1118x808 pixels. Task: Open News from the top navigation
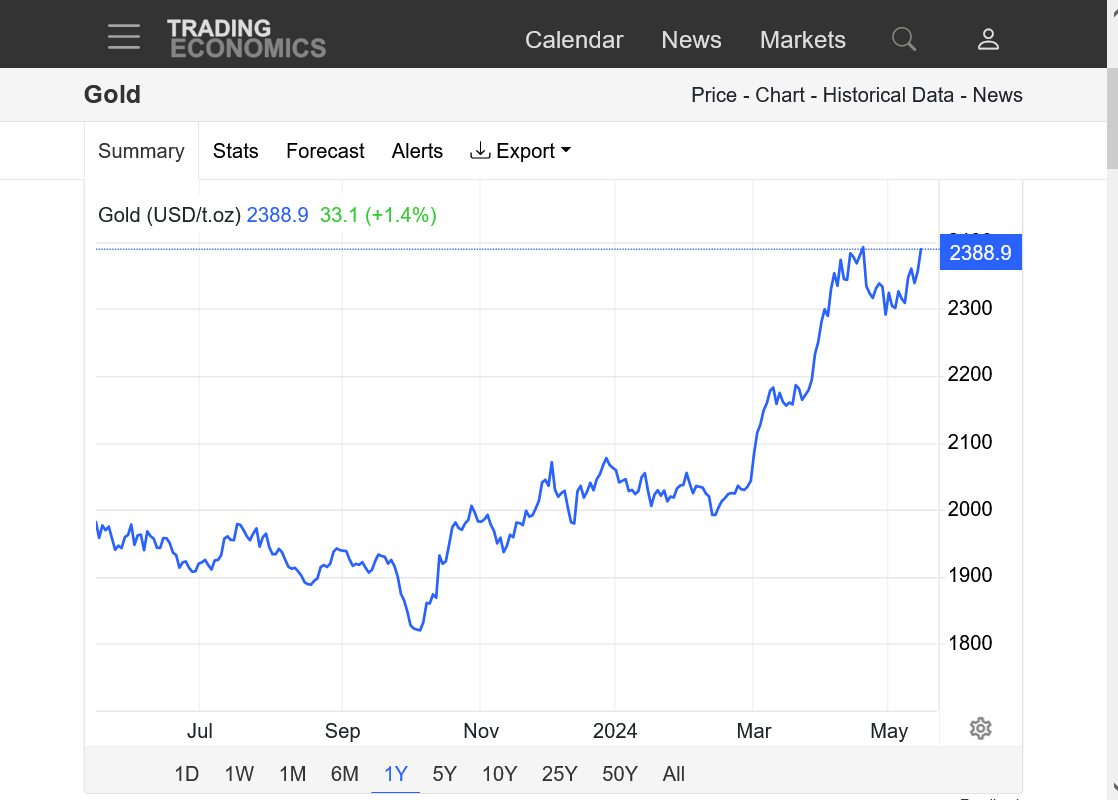tap(691, 40)
